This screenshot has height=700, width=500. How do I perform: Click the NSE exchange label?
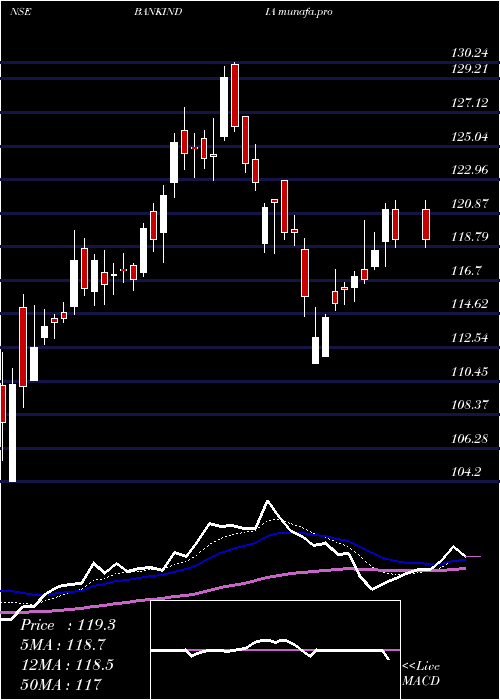click(x=20, y=12)
